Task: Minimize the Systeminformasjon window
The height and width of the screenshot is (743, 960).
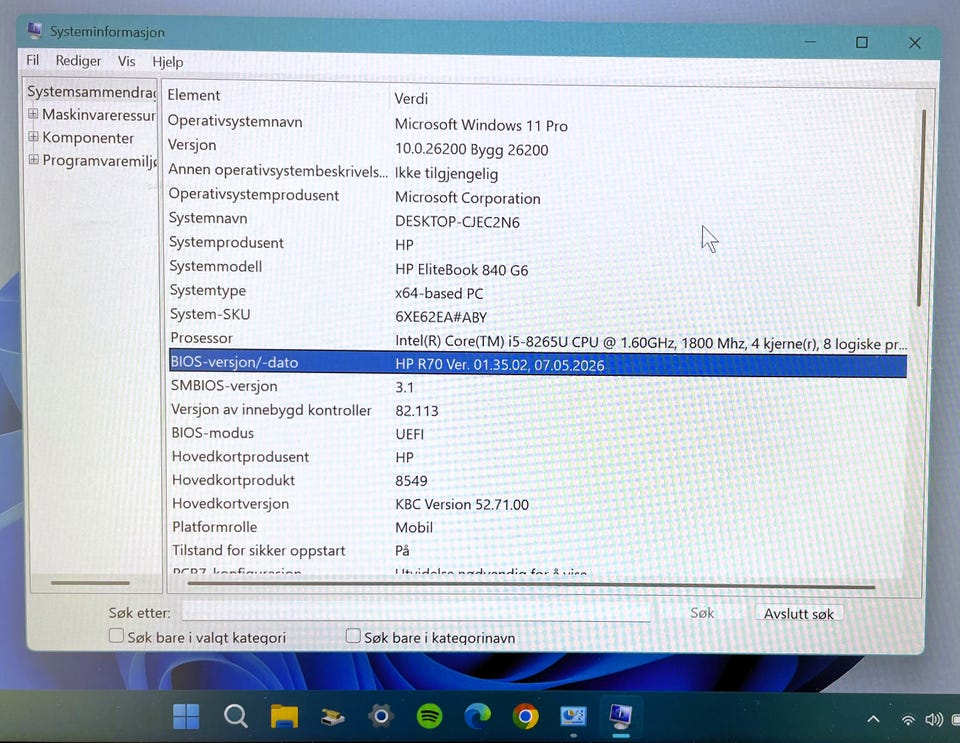Action: click(x=810, y=41)
